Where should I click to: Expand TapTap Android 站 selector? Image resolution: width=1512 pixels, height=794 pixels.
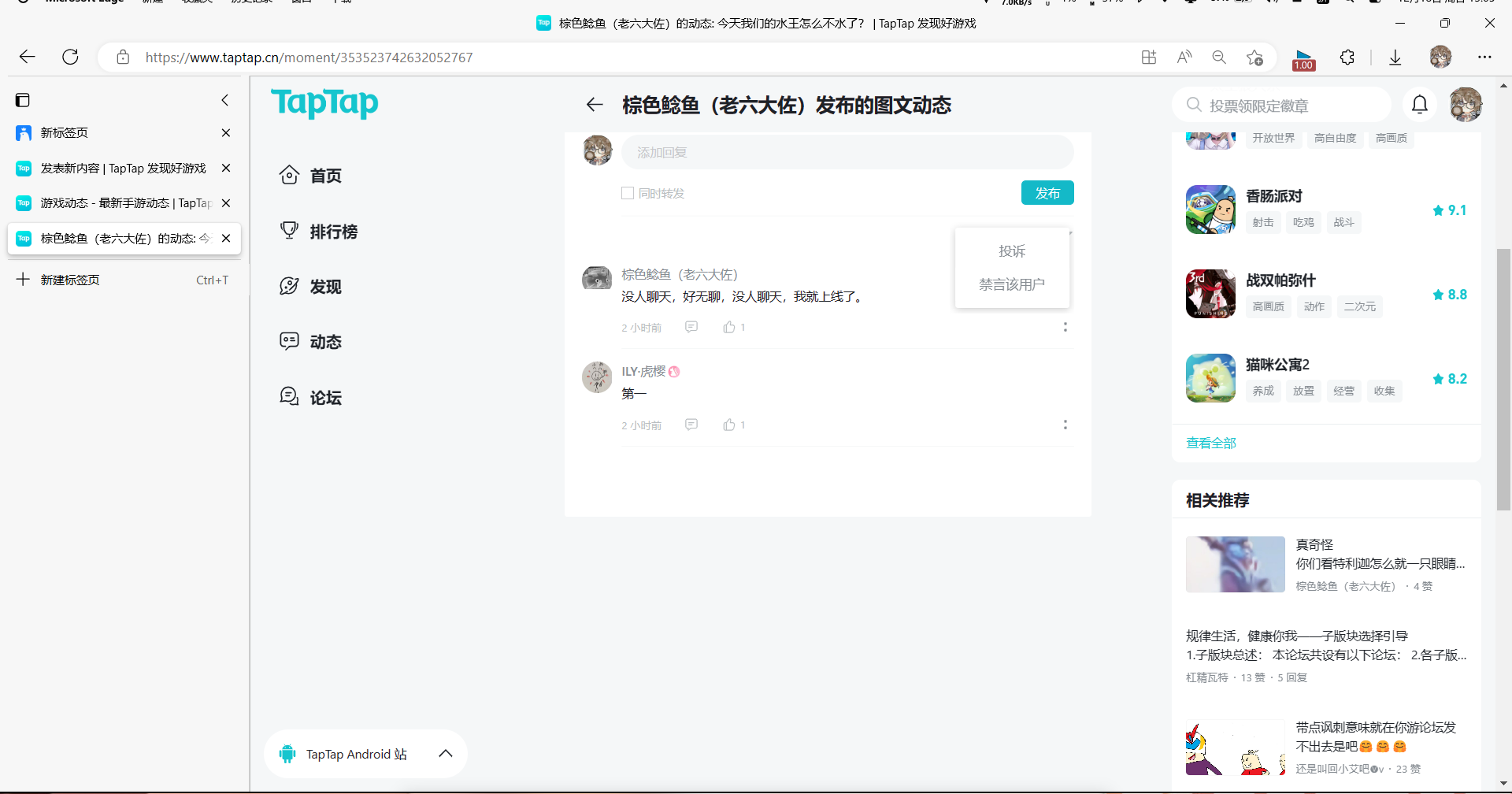(x=365, y=754)
